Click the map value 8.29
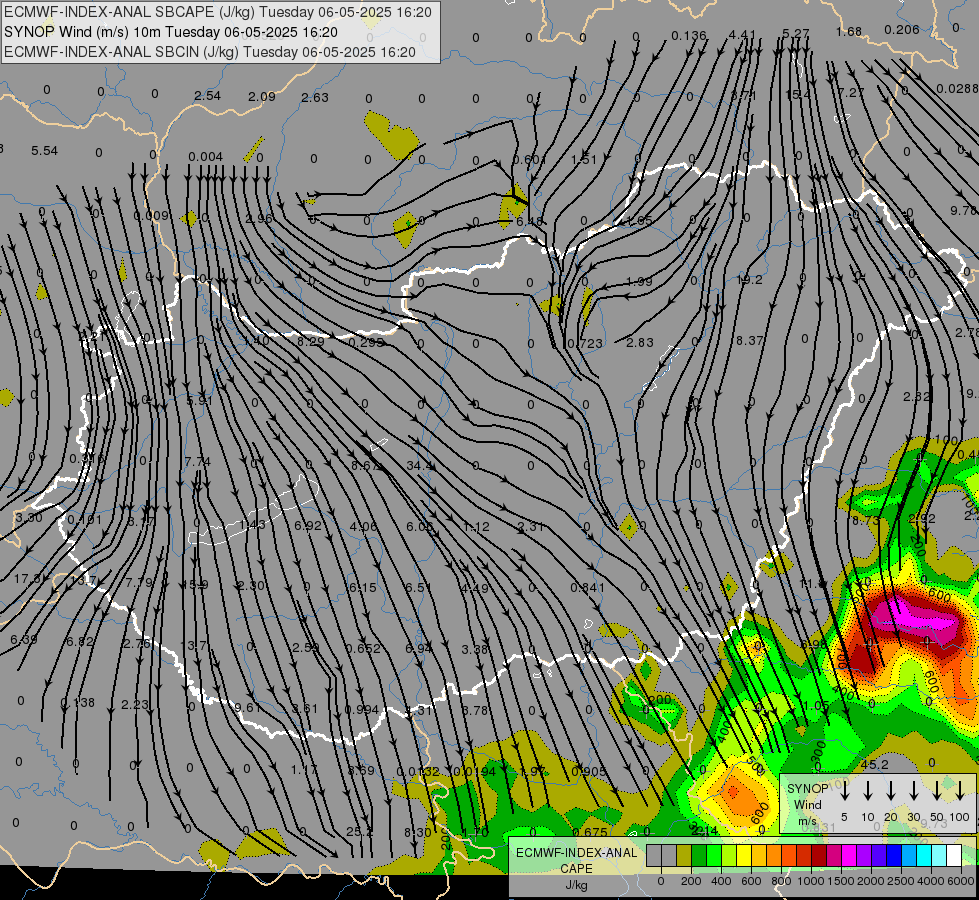The width and height of the screenshot is (979, 900). [x=310, y=342]
